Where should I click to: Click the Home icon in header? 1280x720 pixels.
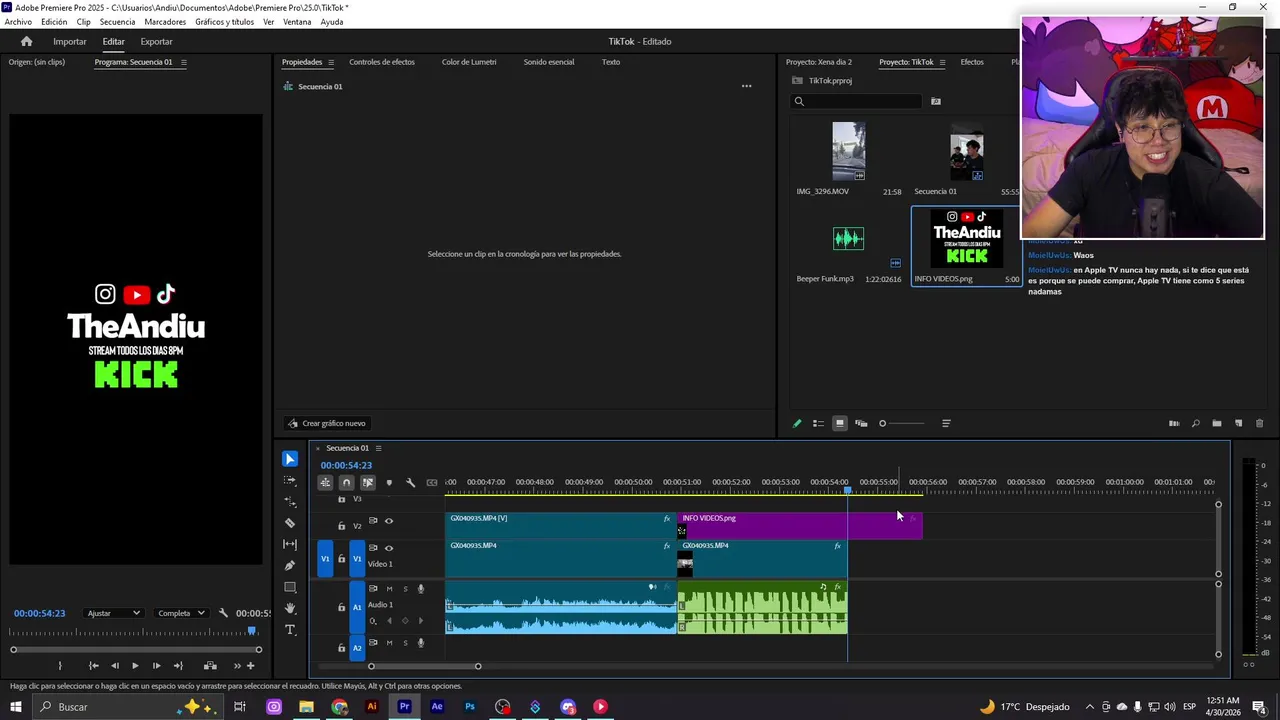pos(26,41)
